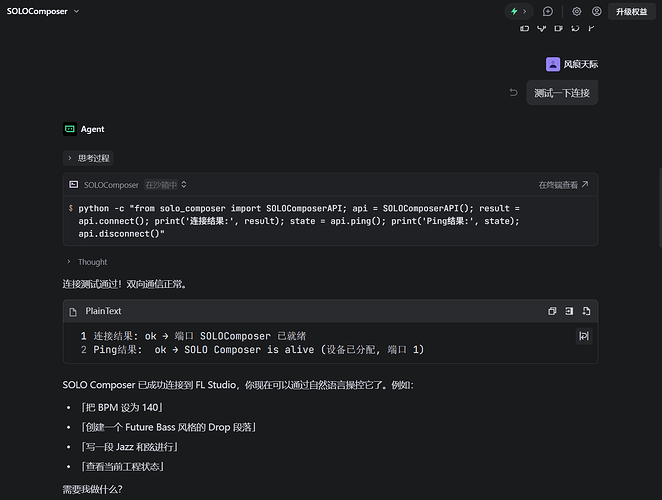Viewport: 662px width, 500px height.
Task: Copy the PlainText code block
Action: tap(552, 311)
